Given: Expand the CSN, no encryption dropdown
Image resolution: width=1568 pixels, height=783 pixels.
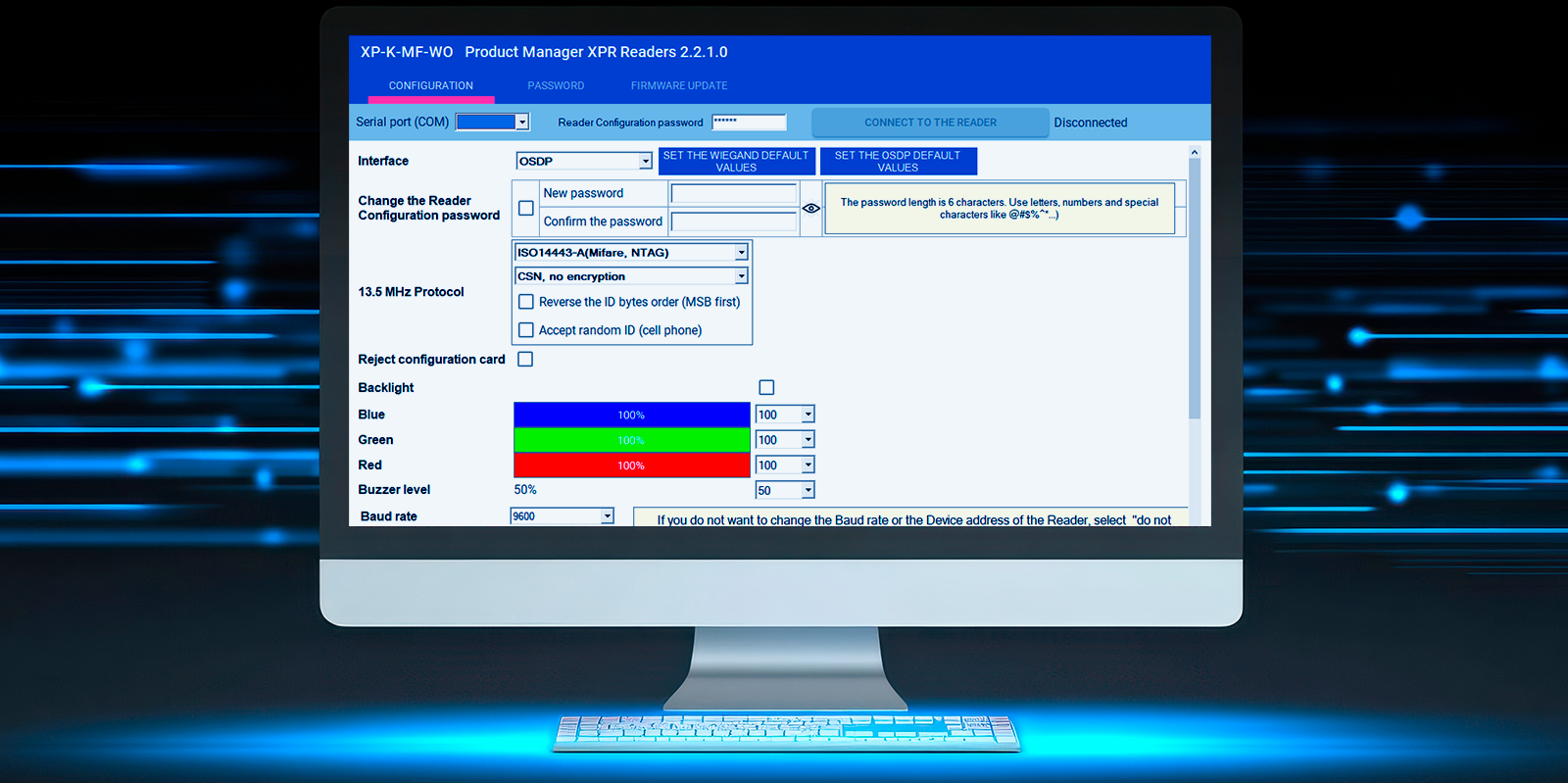Looking at the screenshot, I should point(741,277).
